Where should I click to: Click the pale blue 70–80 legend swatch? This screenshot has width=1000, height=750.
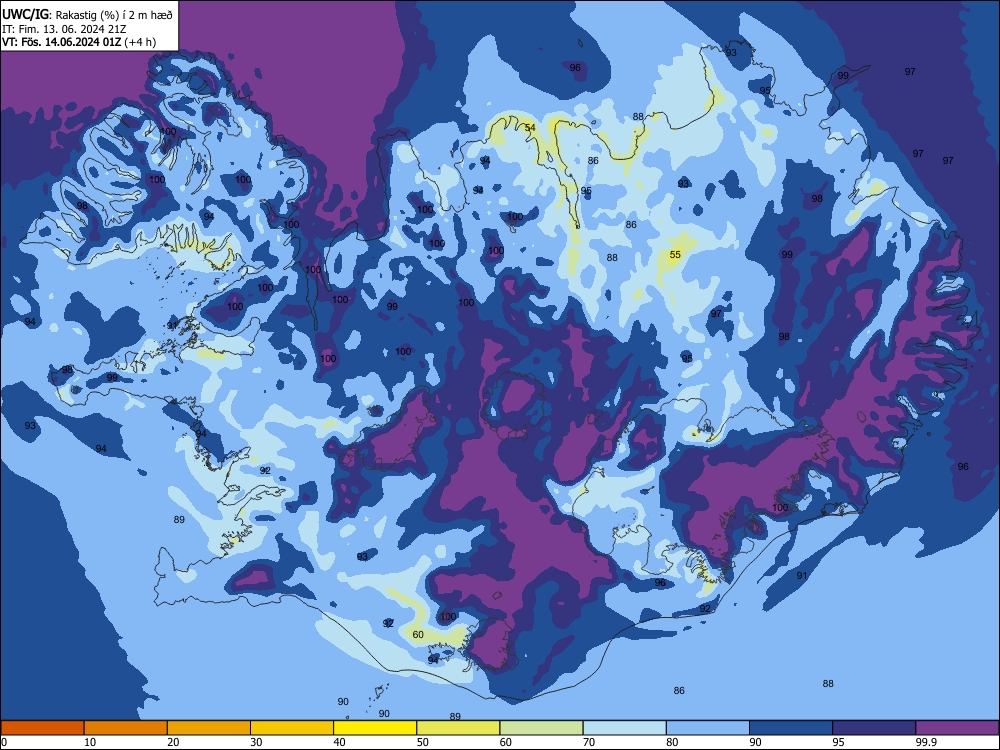pyautogui.click(x=625, y=728)
